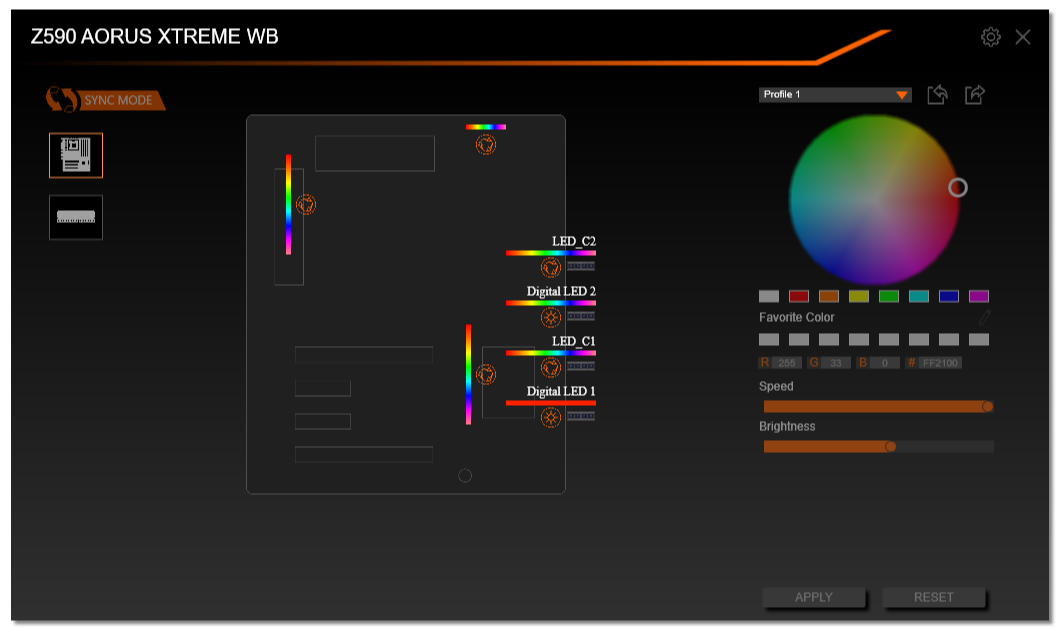1060x630 pixels.
Task: Pick a color on the color wheel
Action: [874, 199]
